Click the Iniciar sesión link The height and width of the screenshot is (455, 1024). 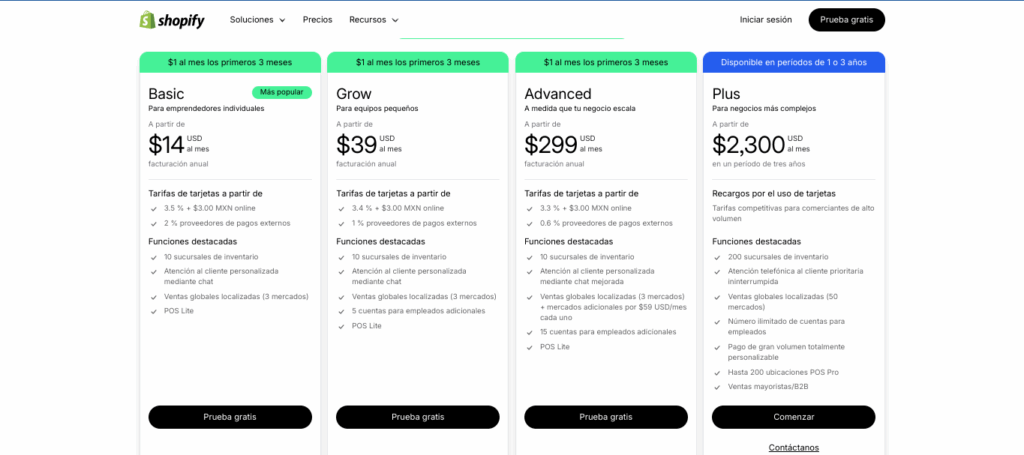[765, 20]
